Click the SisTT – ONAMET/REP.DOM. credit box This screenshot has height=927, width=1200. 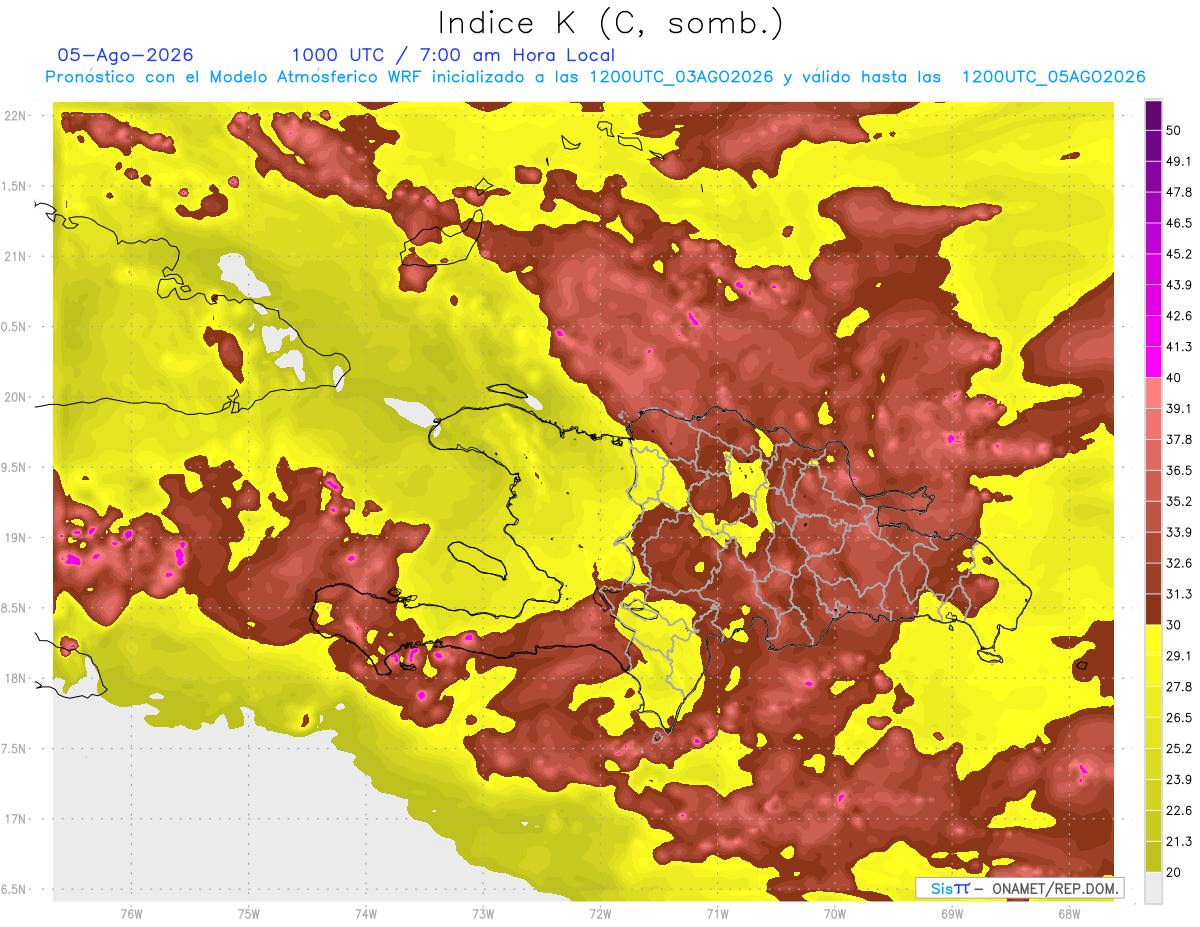(x=1019, y=888)
